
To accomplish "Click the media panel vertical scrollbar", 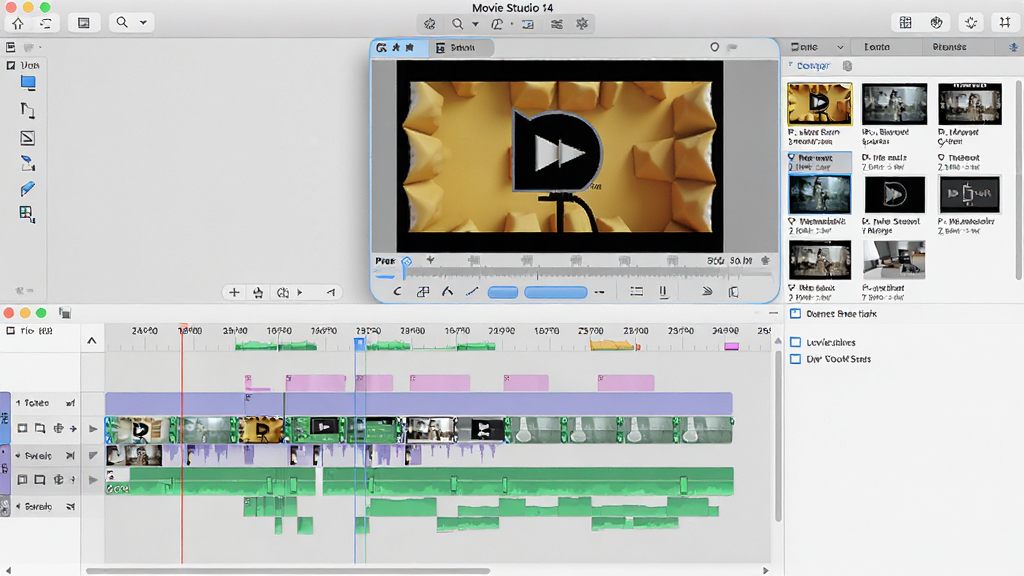I will point(1018,180).
